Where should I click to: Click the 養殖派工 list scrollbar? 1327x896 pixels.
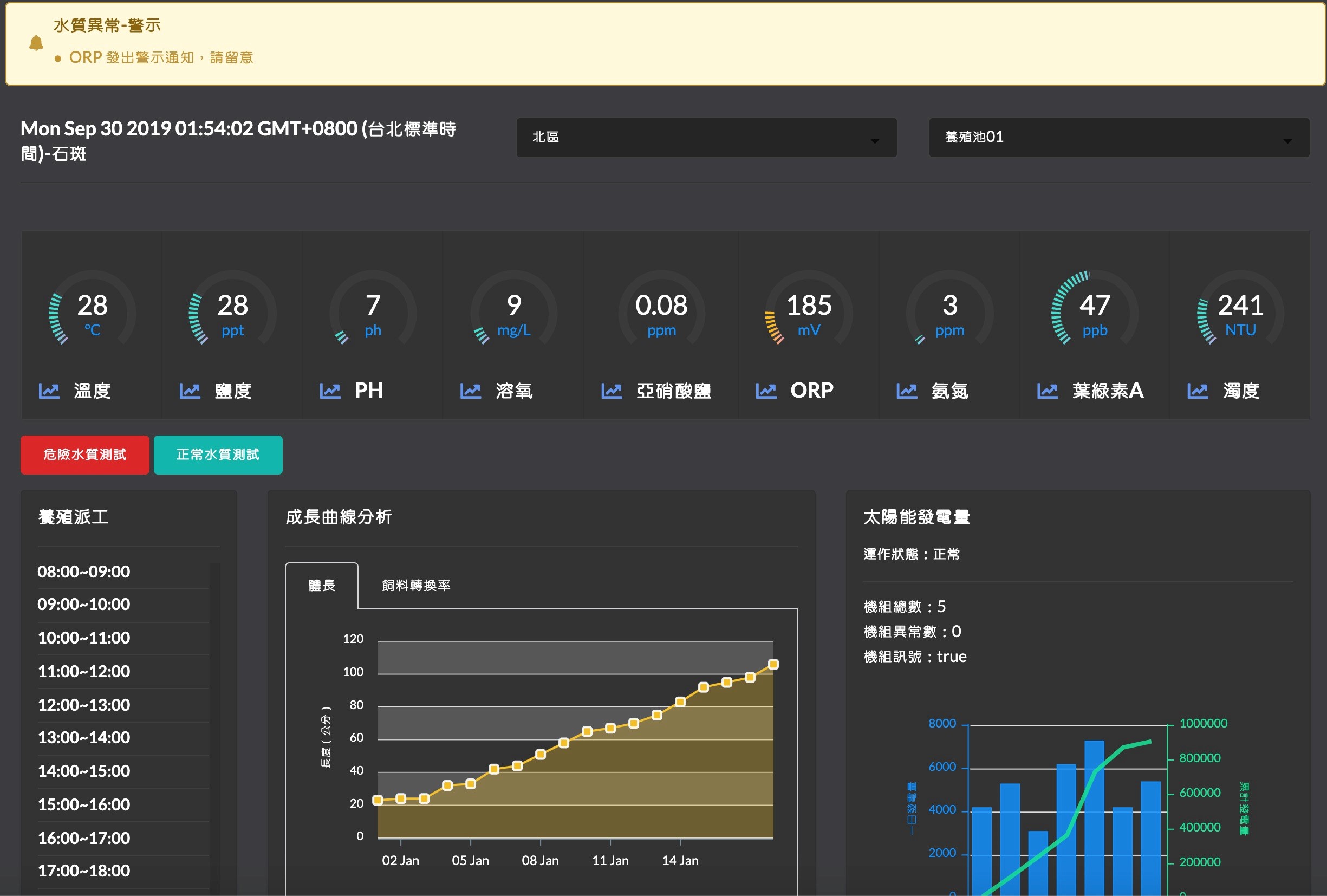coord(215,729)
